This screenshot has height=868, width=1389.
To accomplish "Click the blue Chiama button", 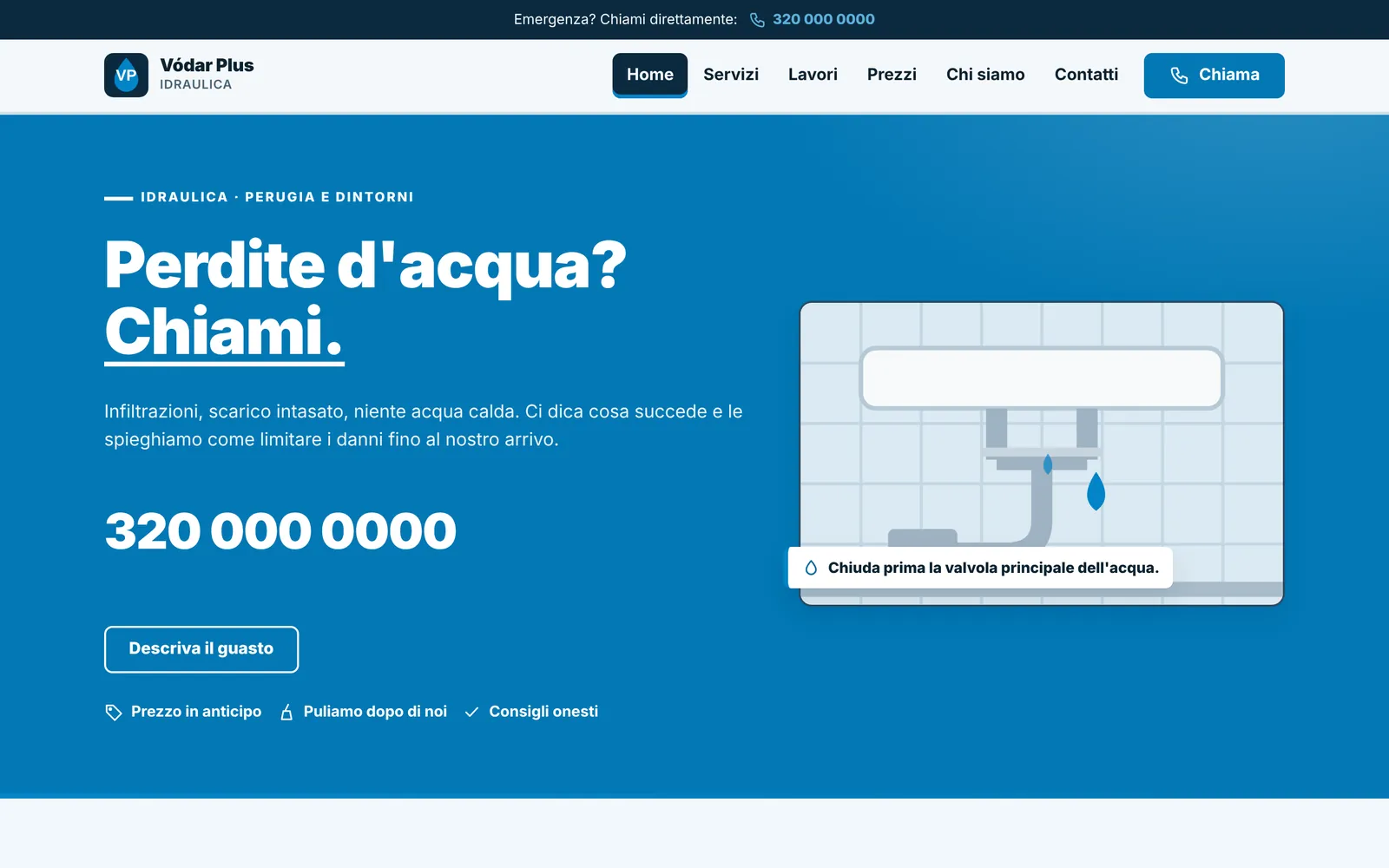I will click(1214, 76).
